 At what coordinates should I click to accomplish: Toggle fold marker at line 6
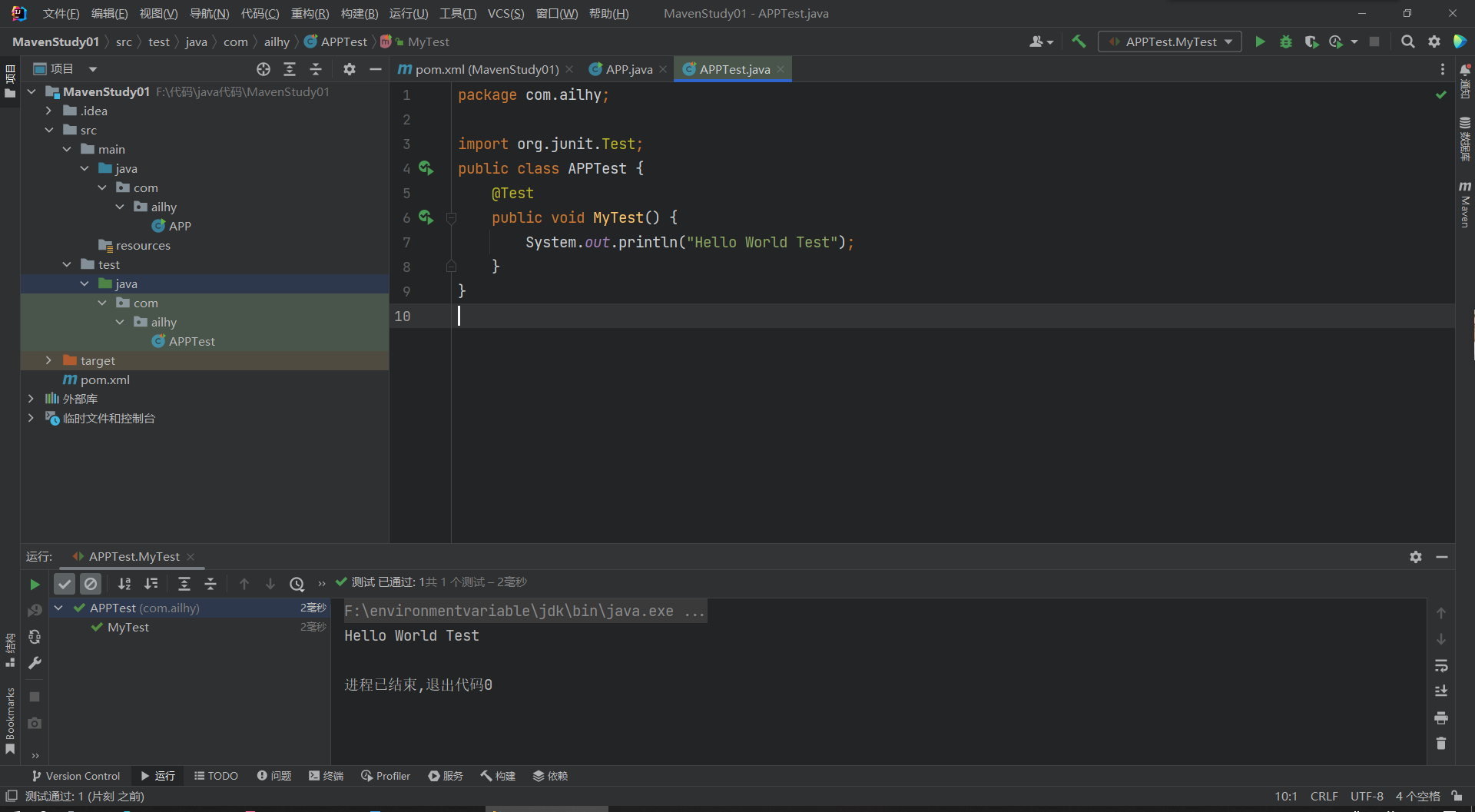coord(452,217)
